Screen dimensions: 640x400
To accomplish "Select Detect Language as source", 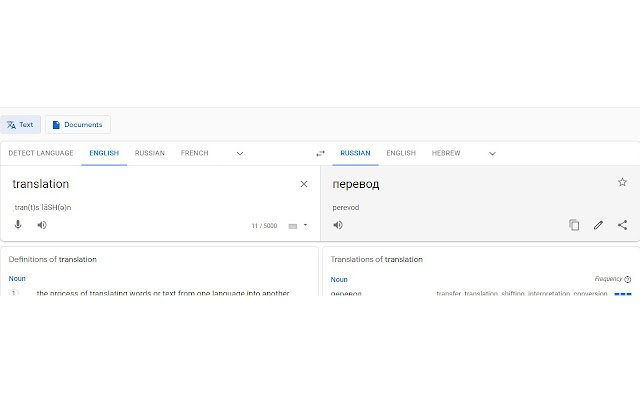I will (41, 153).
